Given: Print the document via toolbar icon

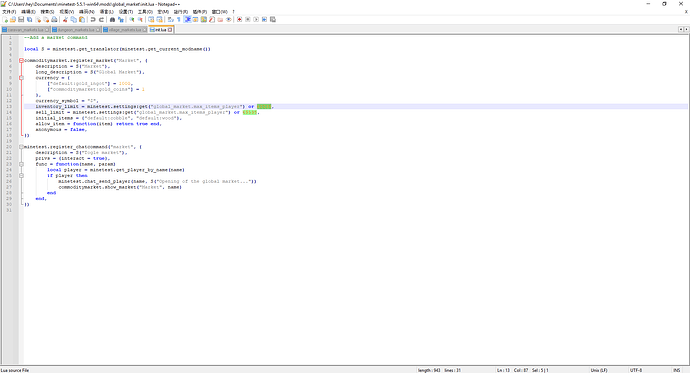Looking at the screenshot, I should pos(55,19).
